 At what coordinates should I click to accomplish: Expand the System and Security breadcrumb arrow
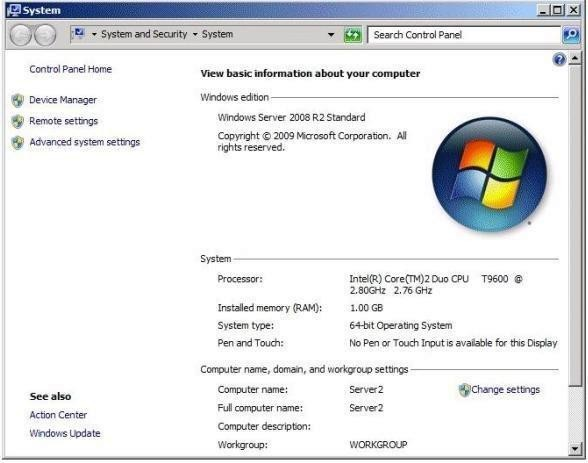195,34
